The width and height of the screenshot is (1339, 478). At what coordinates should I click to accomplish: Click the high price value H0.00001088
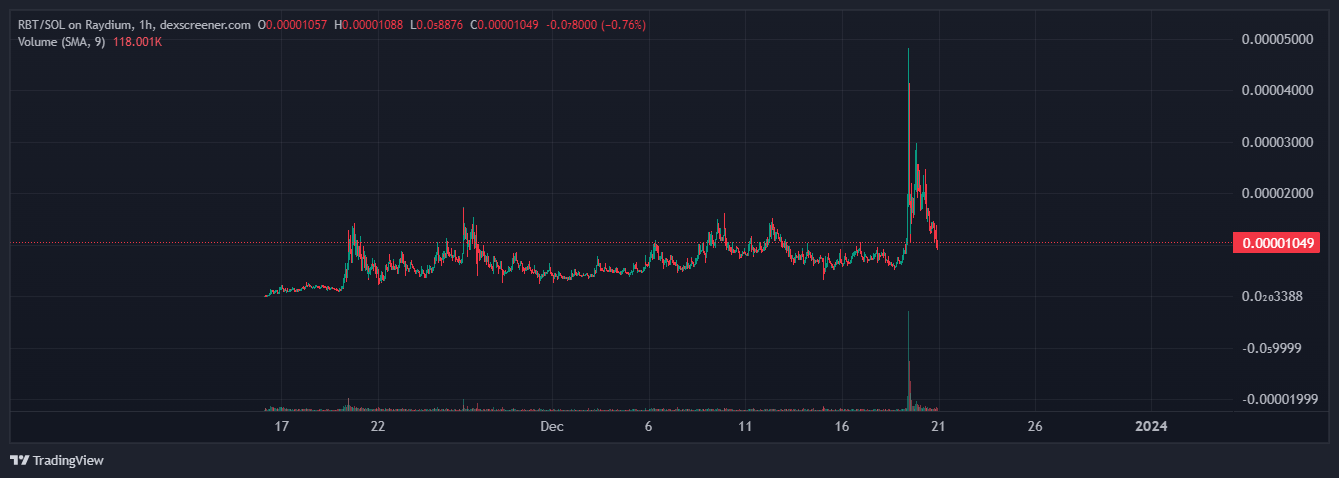368,24
